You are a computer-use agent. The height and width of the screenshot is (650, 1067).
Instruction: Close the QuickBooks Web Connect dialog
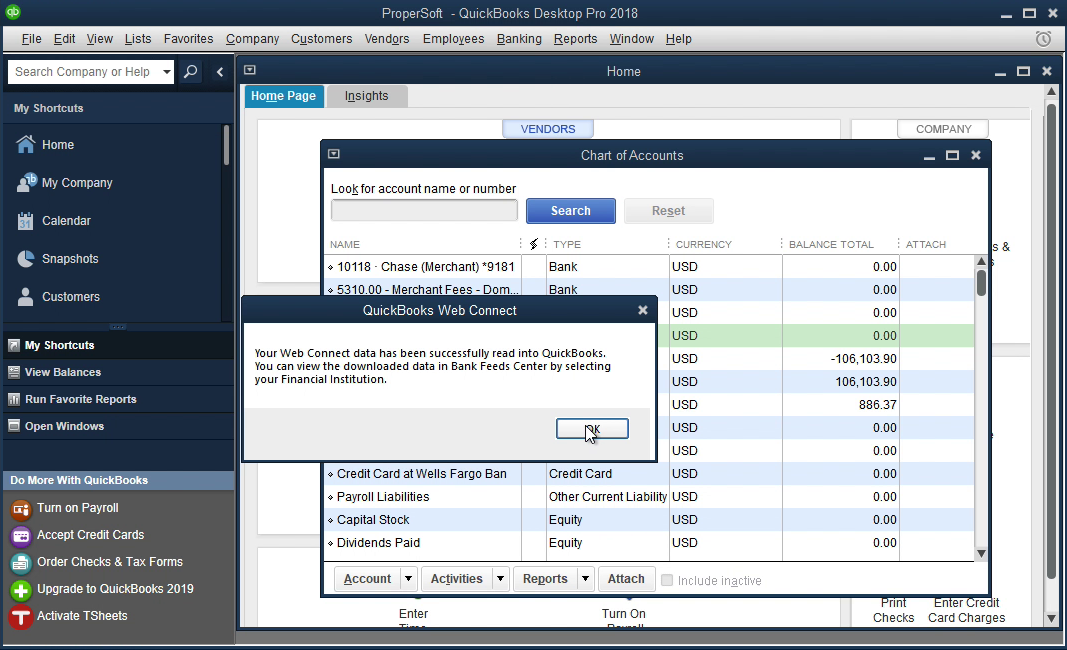(642, 310)
